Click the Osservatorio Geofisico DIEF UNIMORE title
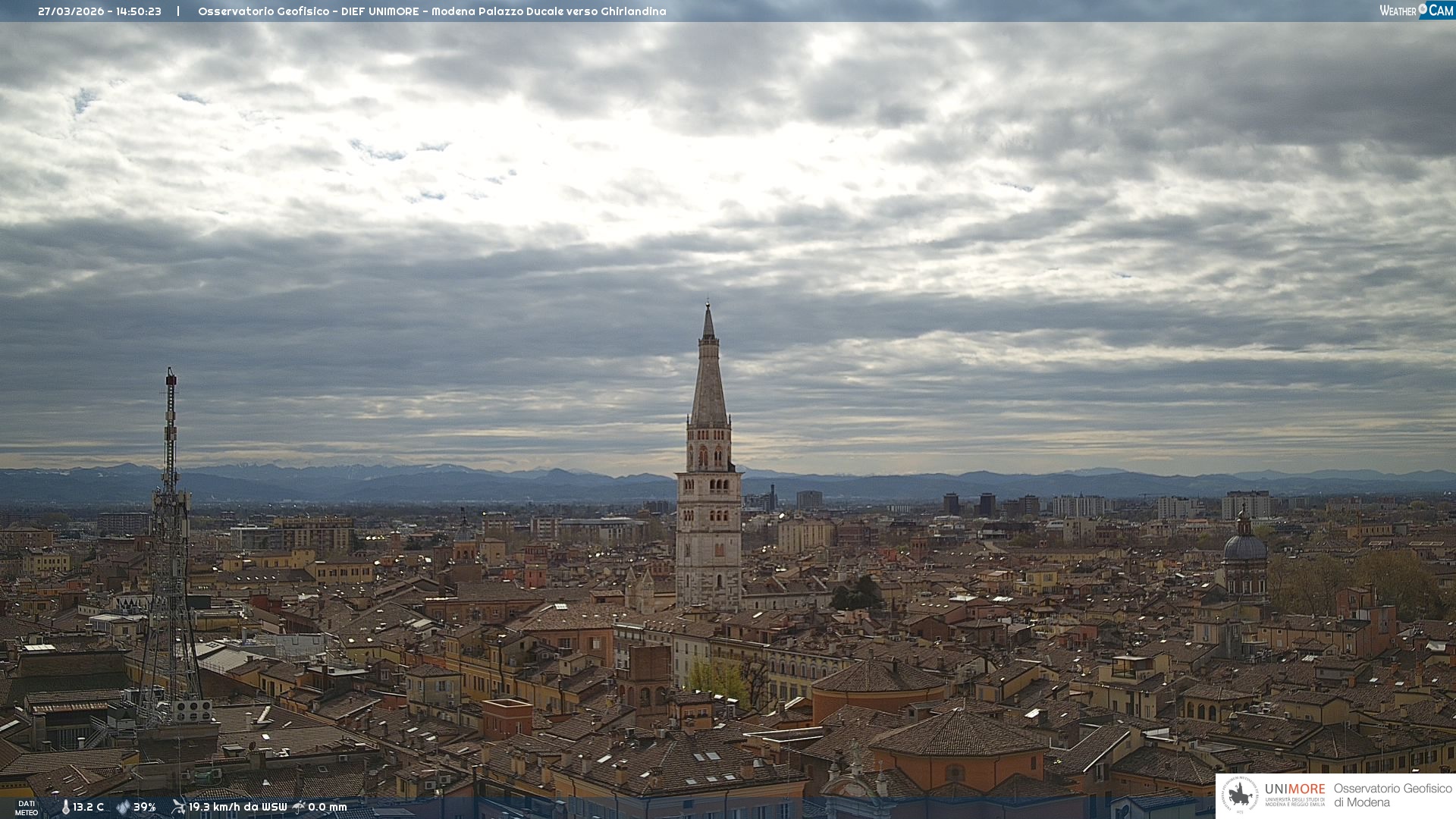1456x819 pixels. [x=431, y=11]
